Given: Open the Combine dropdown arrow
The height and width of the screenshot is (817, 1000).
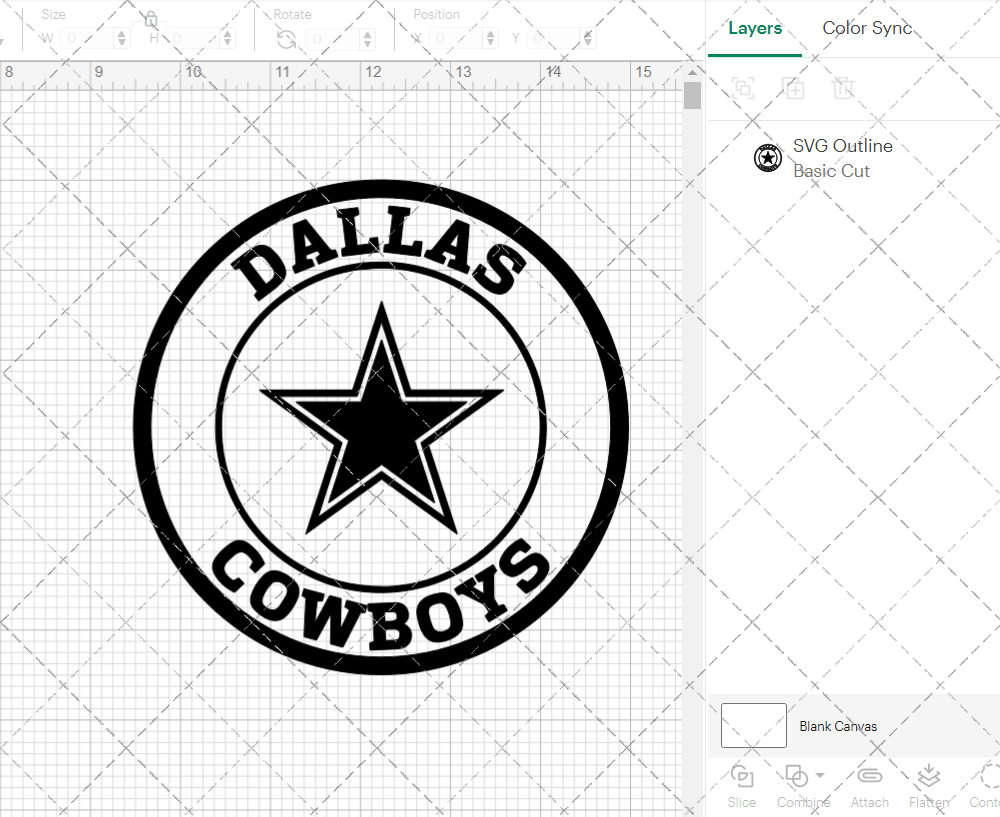Looking at the screenshot, I should [x=820, y=776].
